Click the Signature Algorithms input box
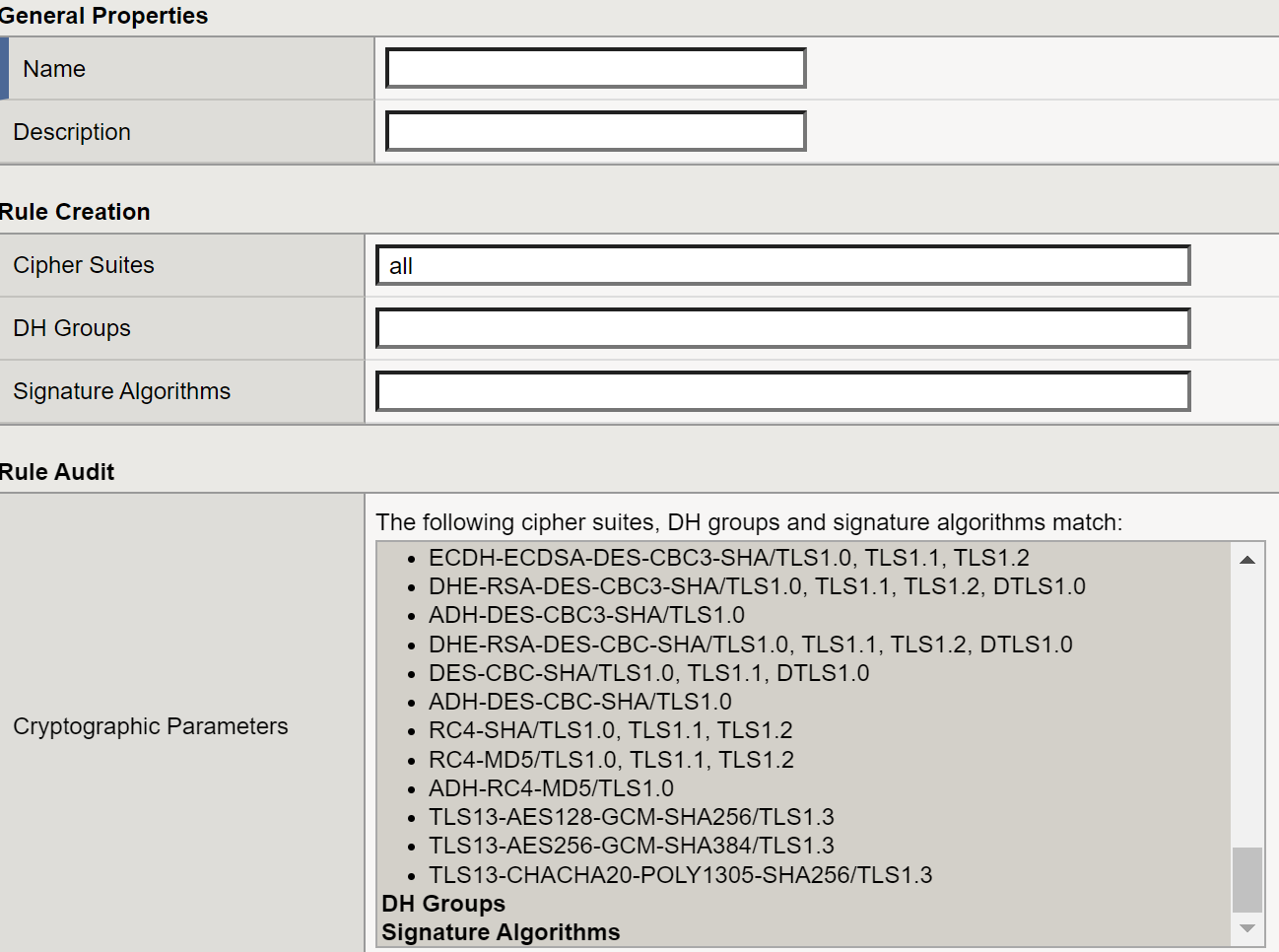 (x=782, y=392)
